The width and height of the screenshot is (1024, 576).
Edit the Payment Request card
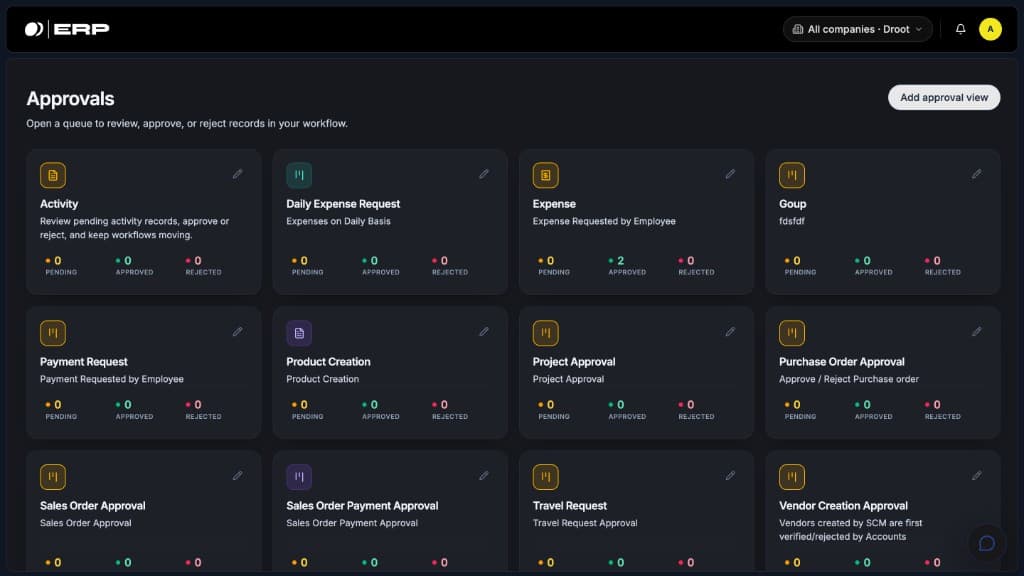click(x=238, y=332)
